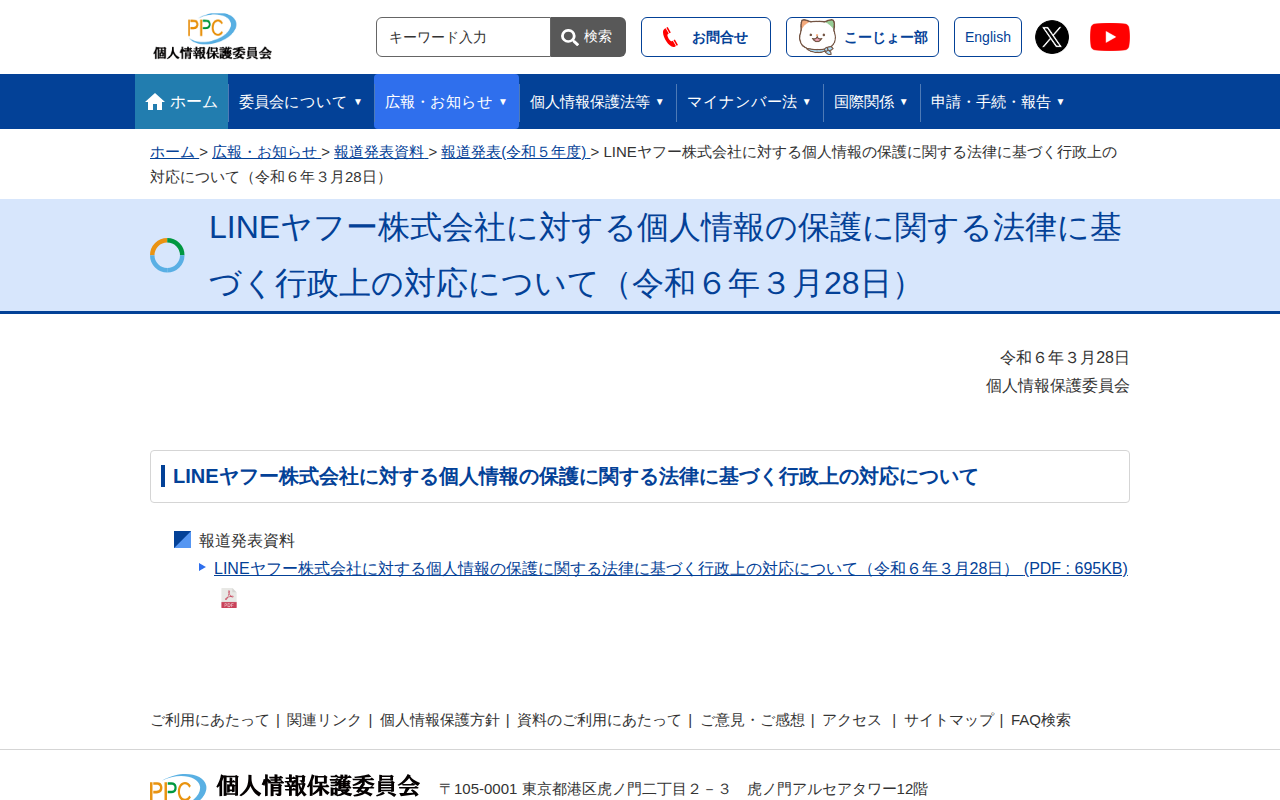
Task: Expand the 広報・お知らせ menu
Action: coord(447,102)
